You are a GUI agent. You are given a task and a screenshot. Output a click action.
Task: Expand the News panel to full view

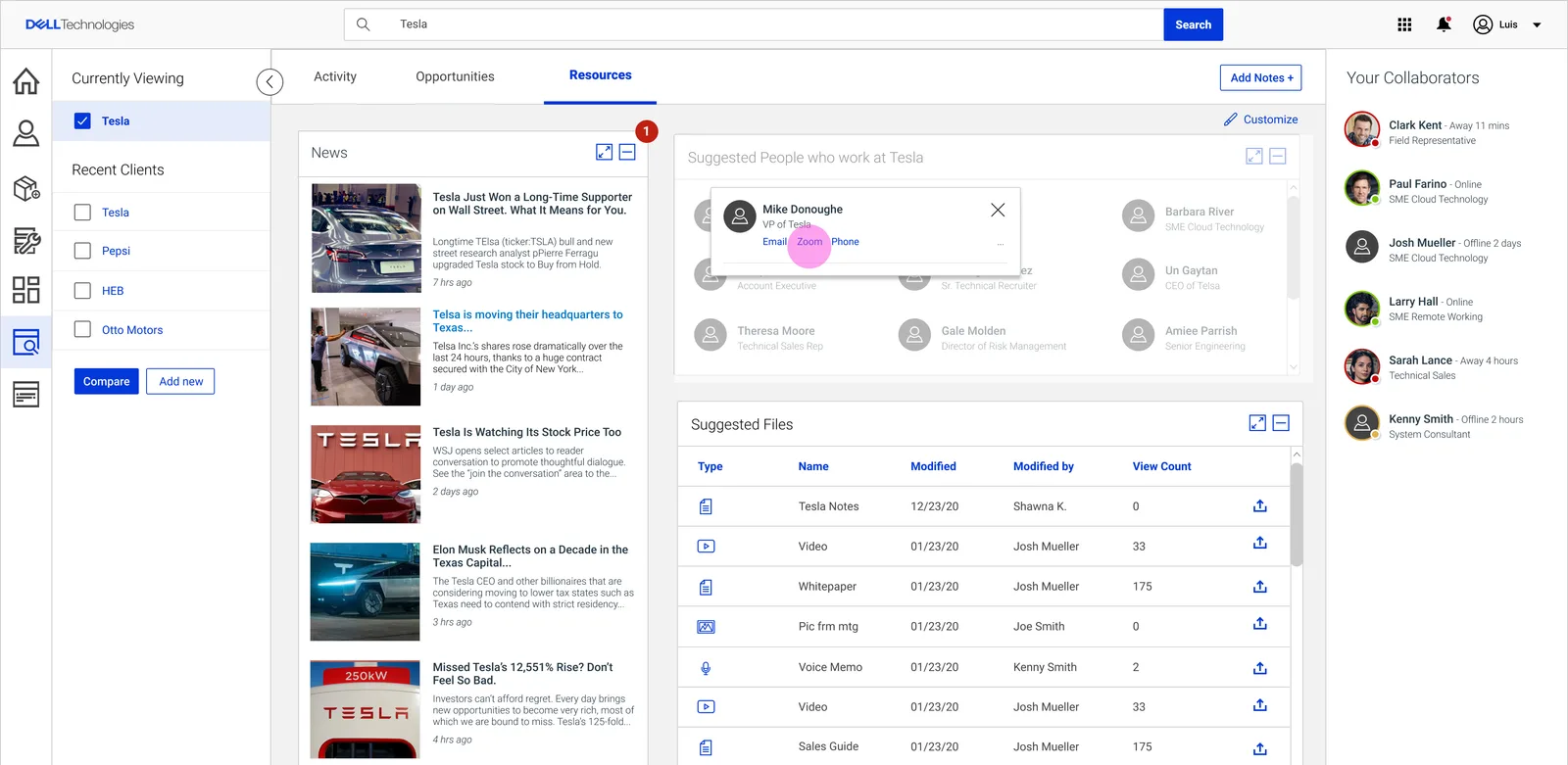(x=605, y=152)
